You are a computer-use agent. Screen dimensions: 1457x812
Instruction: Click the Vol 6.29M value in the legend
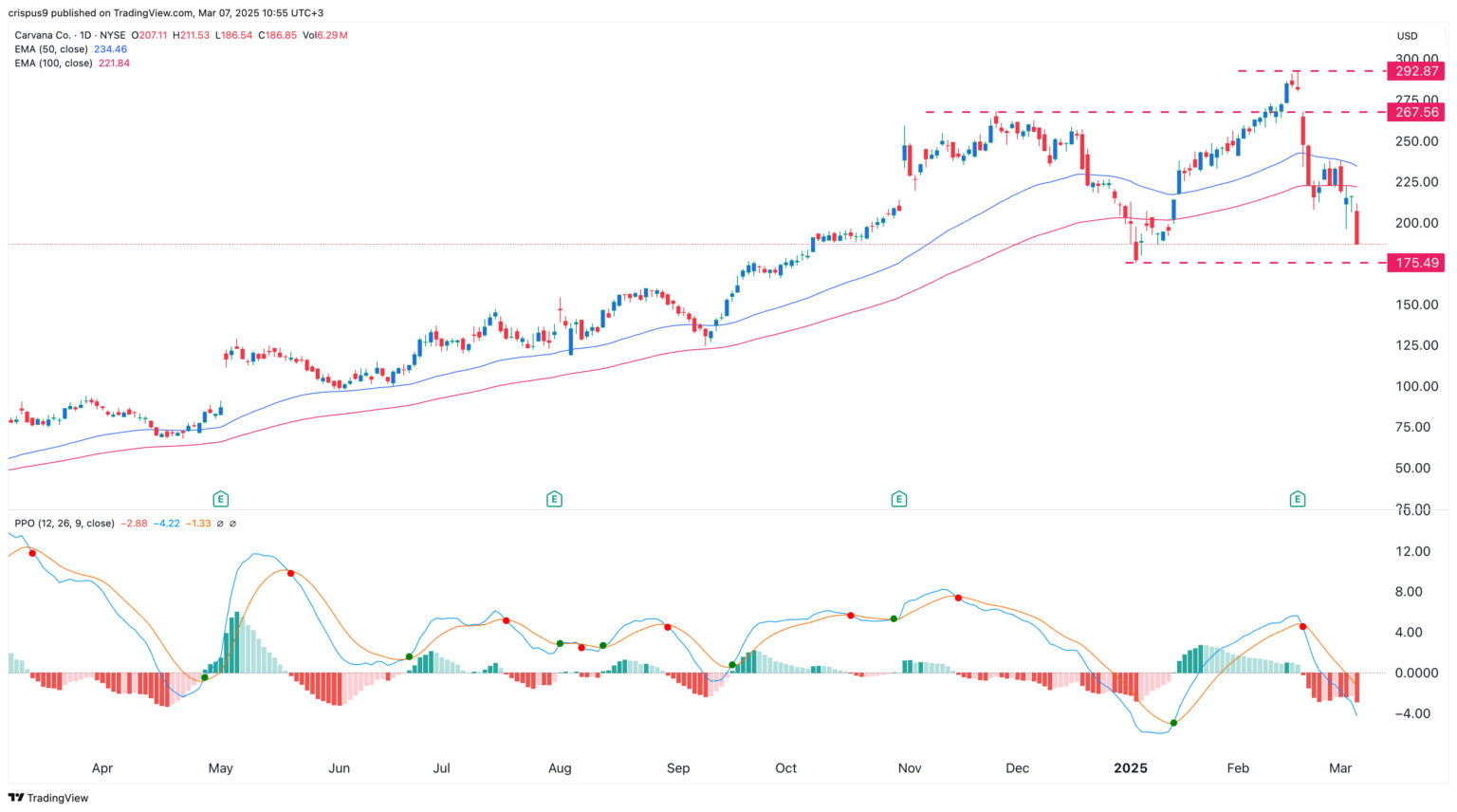tap(332, 35)
